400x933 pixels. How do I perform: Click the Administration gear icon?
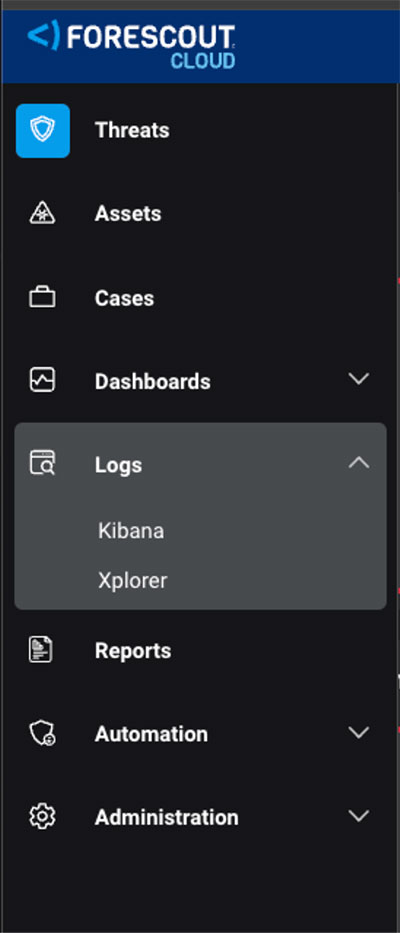[x=42, y=816]
